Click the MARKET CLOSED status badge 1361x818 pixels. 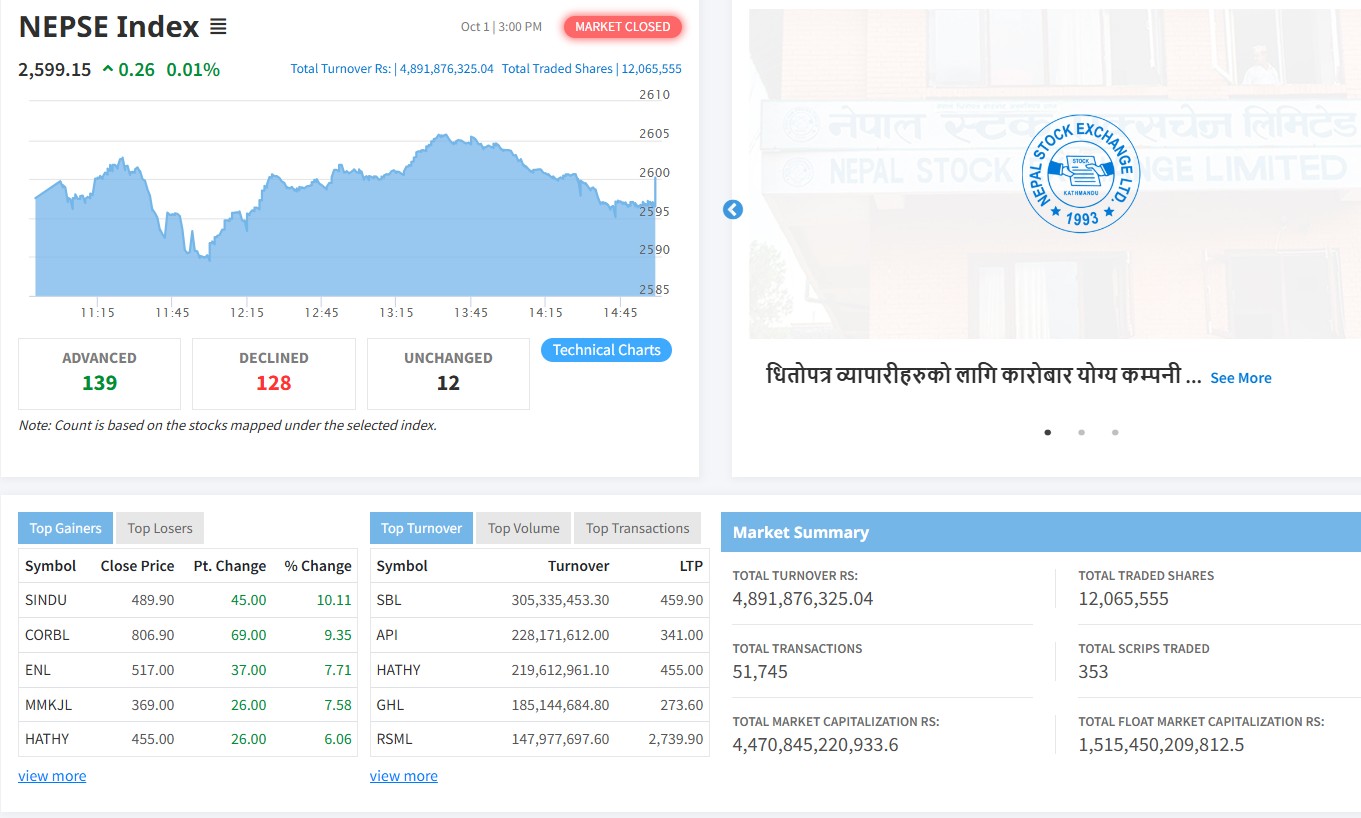click(x=623, y=27)
